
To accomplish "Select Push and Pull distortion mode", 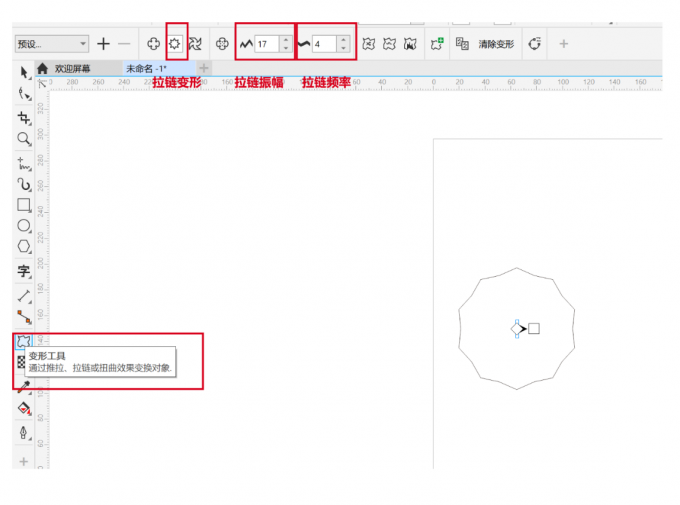I will [153, 44].
